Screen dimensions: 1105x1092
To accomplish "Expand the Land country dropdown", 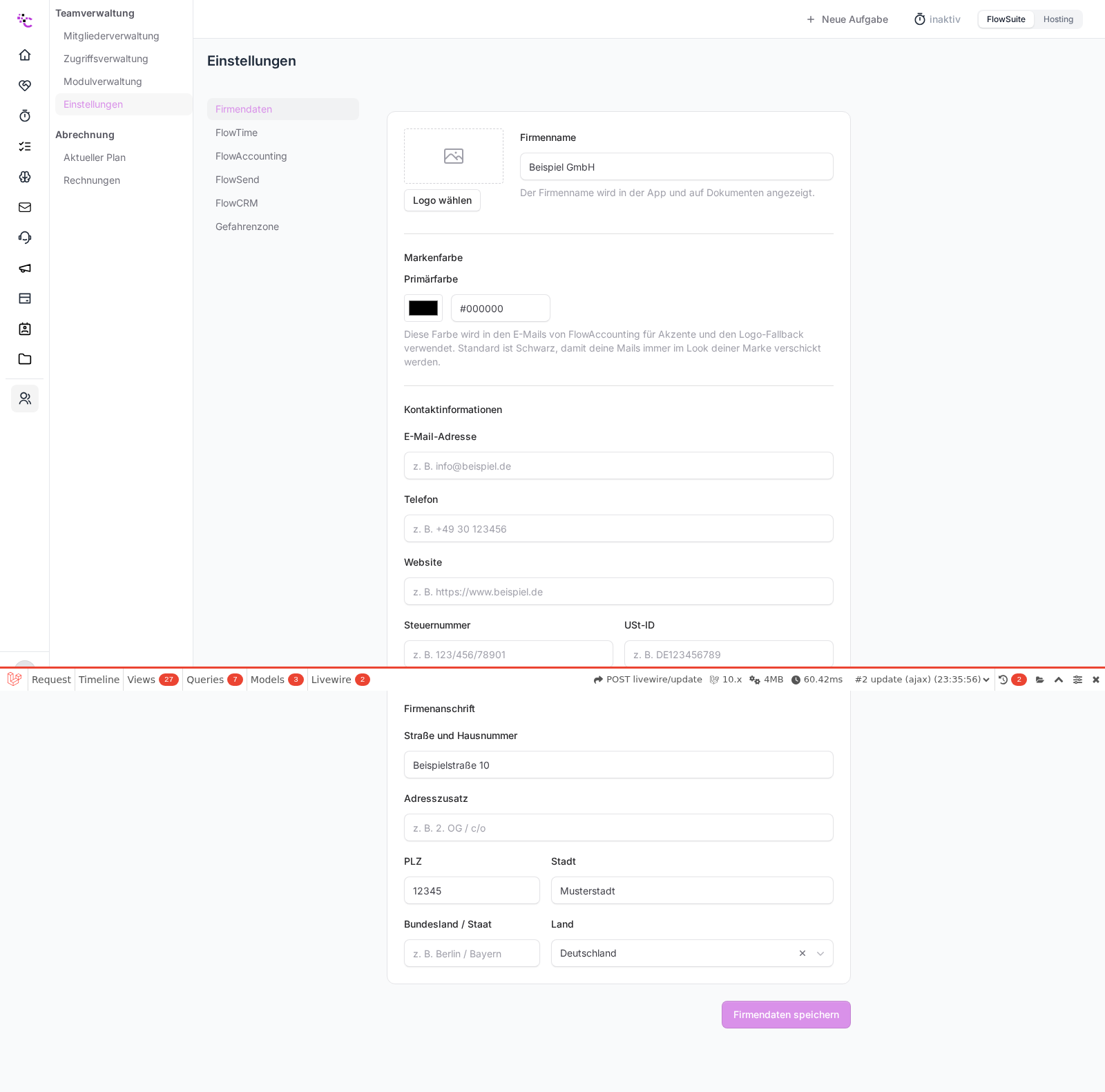I will coord(820,953).
